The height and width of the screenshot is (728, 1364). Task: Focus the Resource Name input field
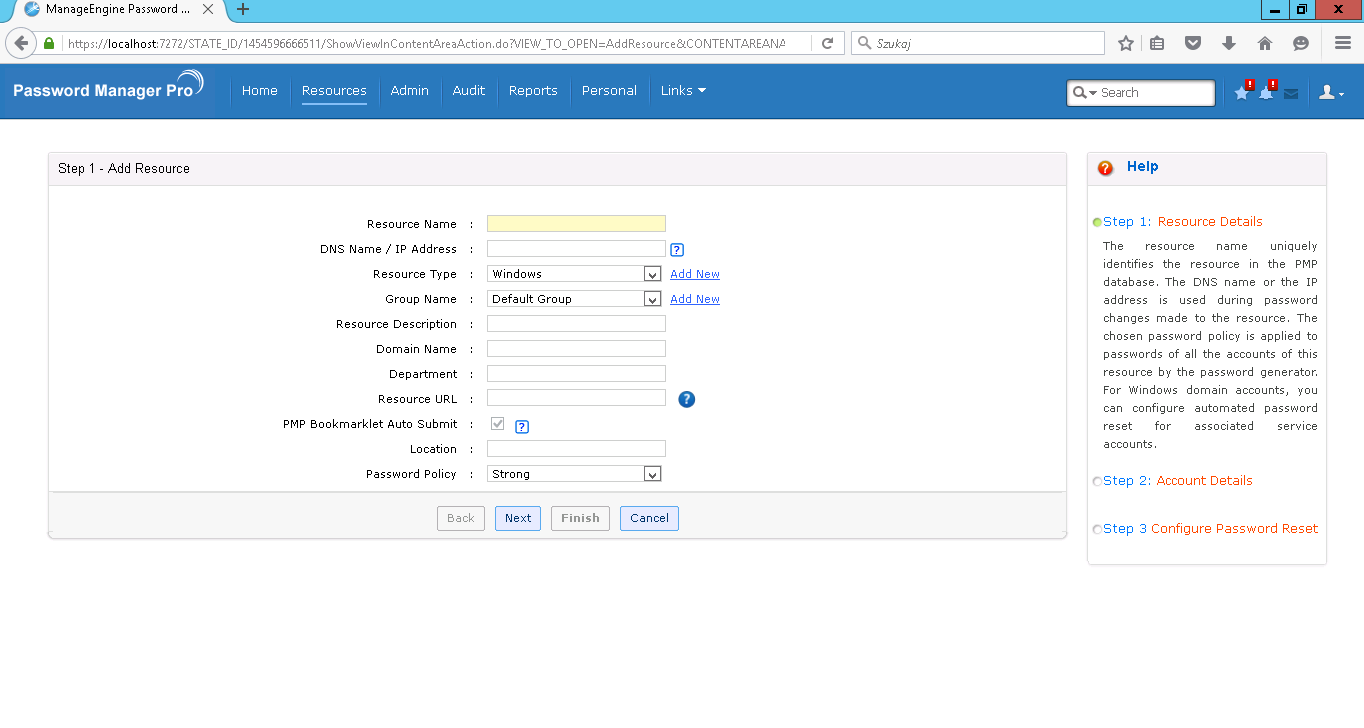click(576, 224)
